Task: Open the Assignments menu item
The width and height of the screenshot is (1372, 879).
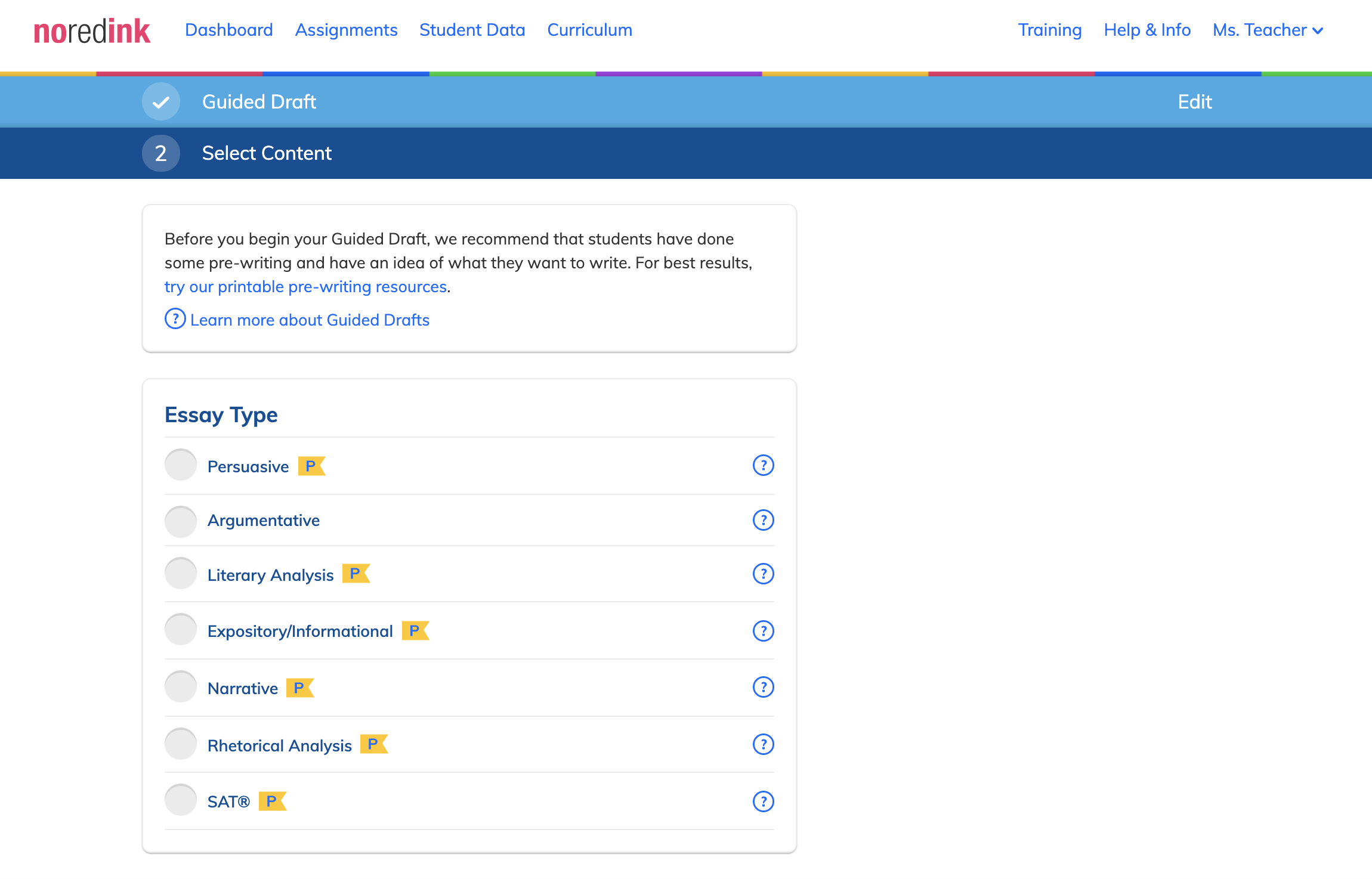Action: point(346,30)
